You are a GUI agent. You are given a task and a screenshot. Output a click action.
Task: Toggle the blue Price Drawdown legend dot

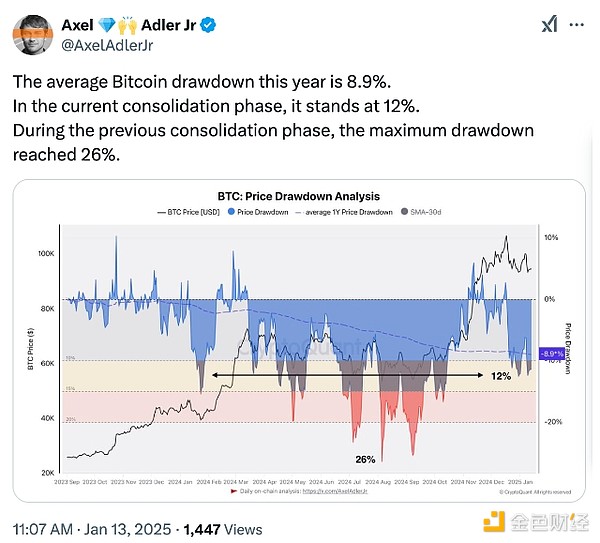(231, 212)
